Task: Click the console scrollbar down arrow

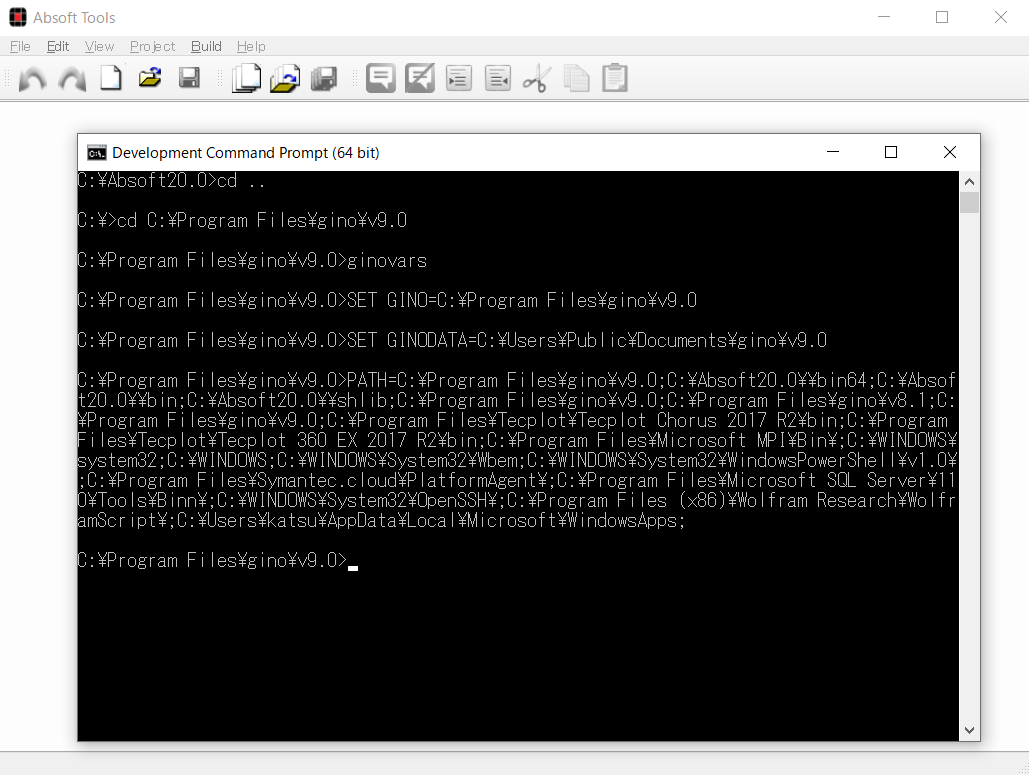Action: coord(969,730)
